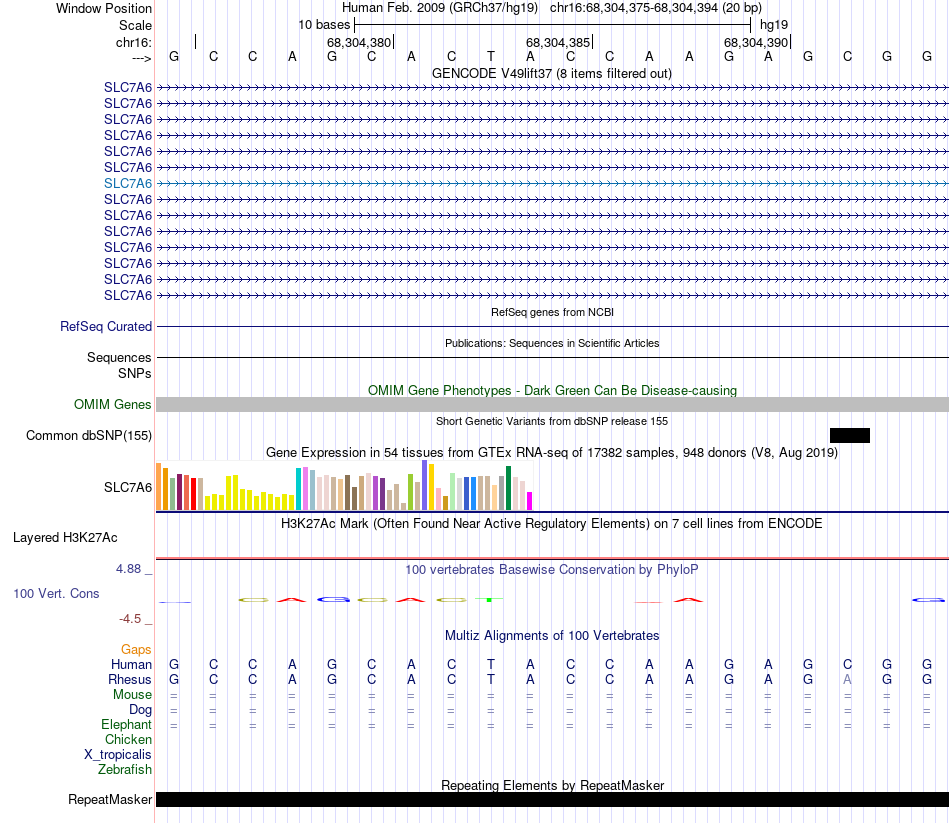Open the RefSeq Curated track label
This screenshot has height=823, width=950.
106,326
